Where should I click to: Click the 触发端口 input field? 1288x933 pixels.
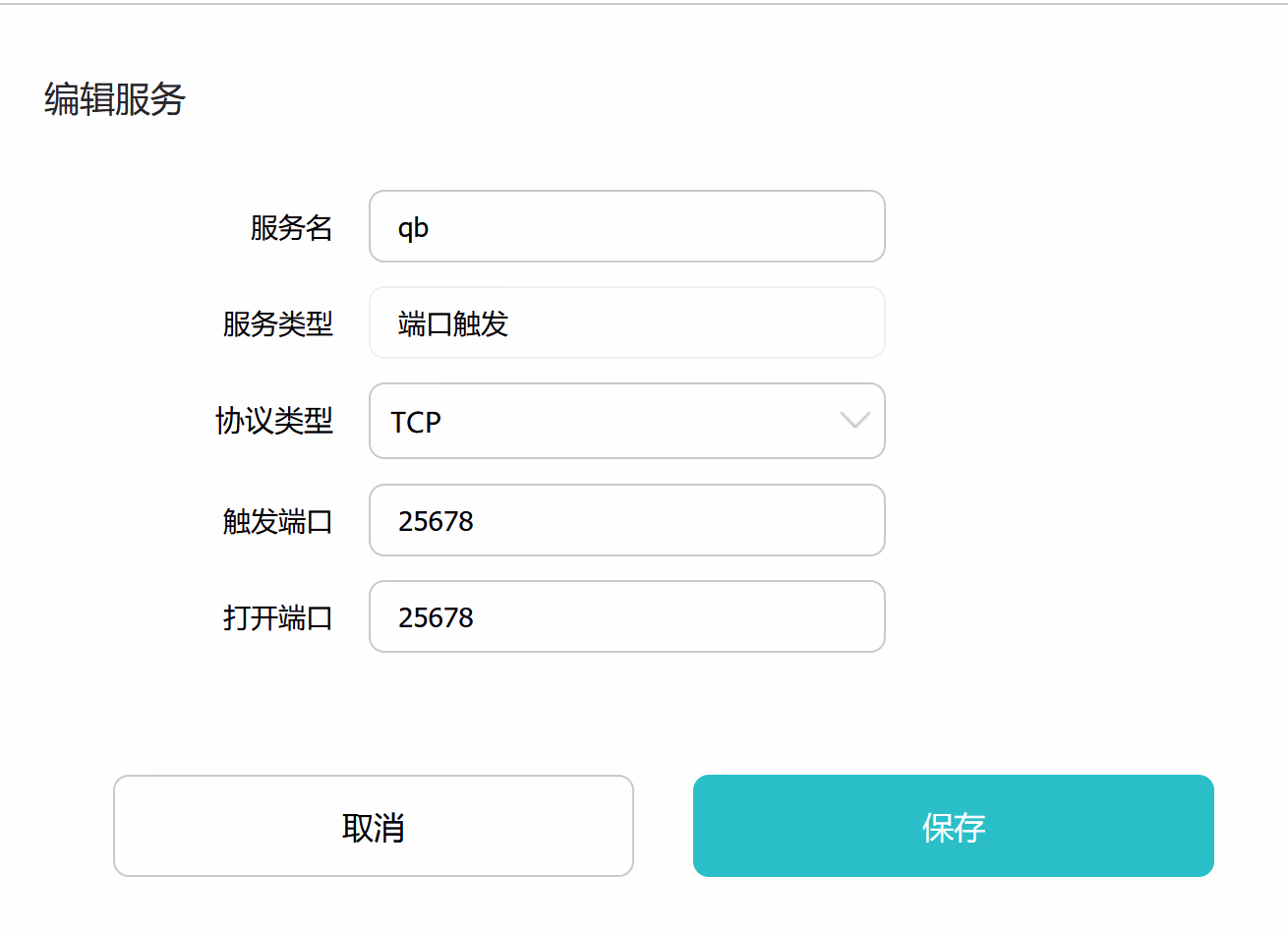[x=626, y=520]
